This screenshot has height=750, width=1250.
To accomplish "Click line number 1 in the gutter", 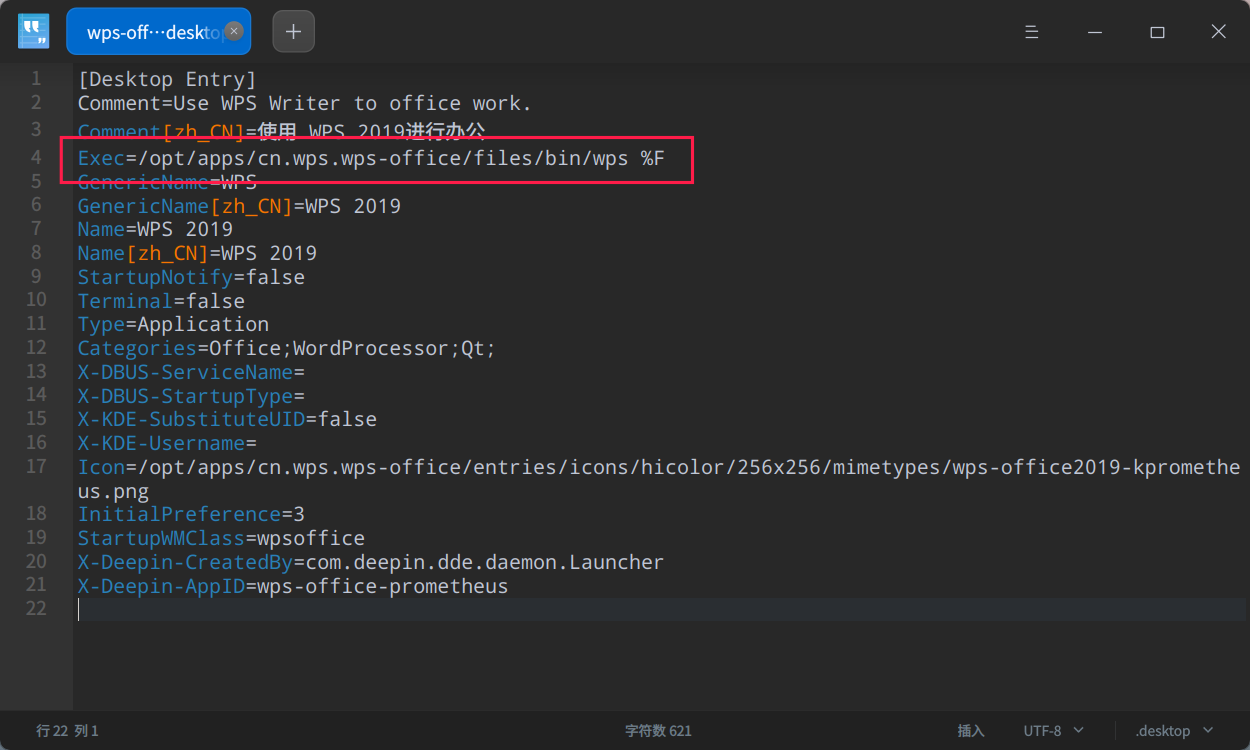I will 36,78.
